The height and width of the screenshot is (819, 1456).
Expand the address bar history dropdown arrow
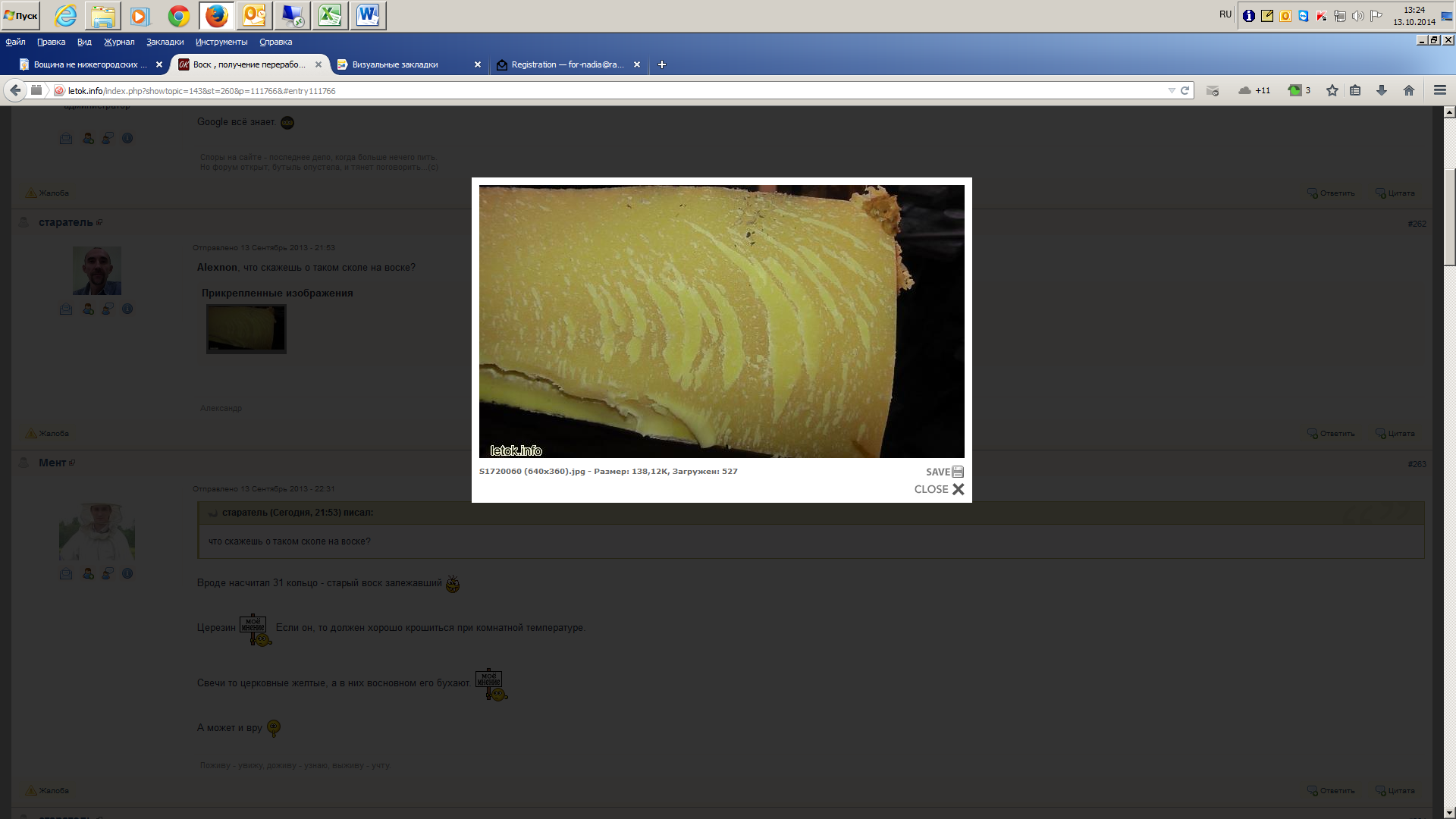[x=1172, y=90]
